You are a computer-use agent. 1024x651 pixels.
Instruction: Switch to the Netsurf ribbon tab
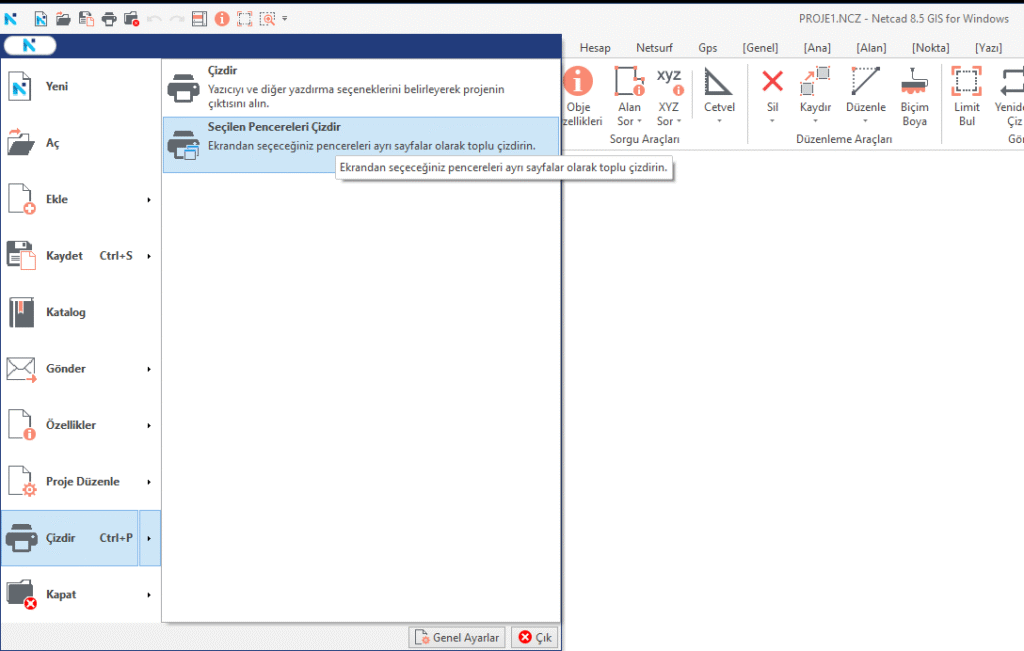pyautogui.click(x=654, y=48)
